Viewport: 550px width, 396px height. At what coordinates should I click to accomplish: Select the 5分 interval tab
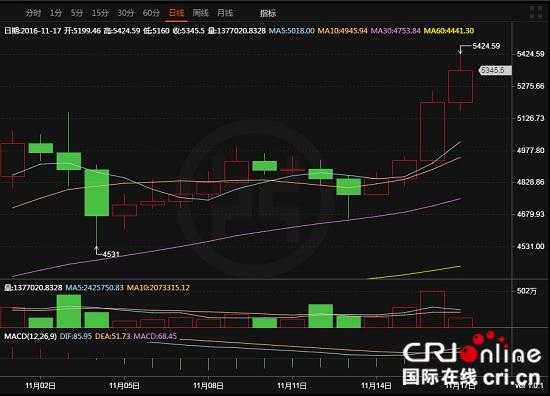coord(77,13)
